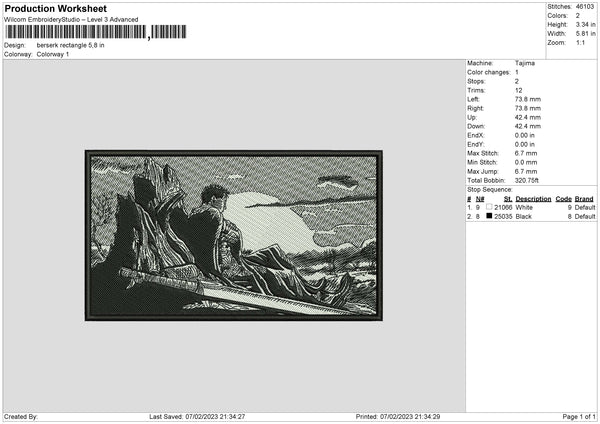Screen dimensions: 600x424
Task: Click the Black thread description
Action: (x=523, y=217)
